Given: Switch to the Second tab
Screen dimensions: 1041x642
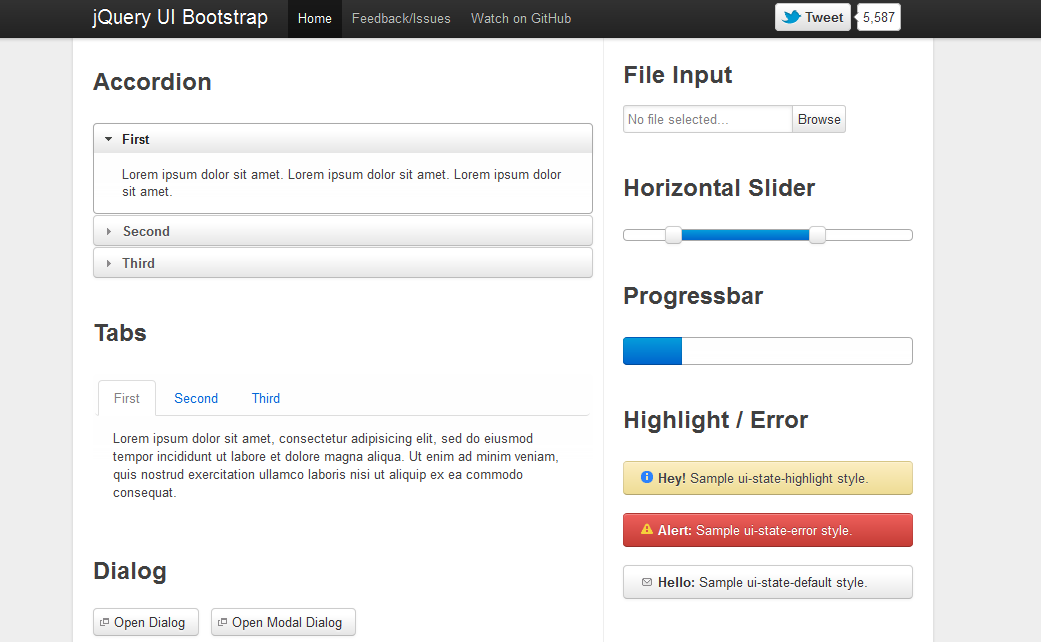Looking at the screenshot, I should 196,398.
